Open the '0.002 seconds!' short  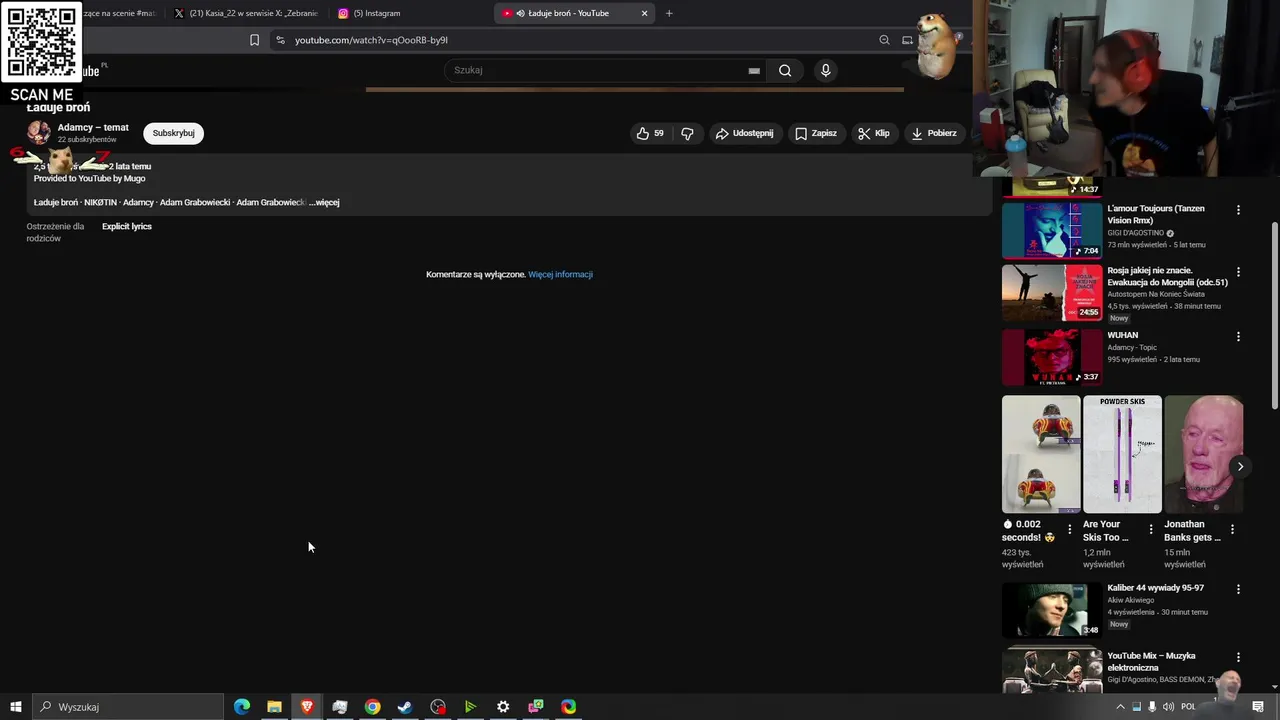click(1041, 454)
